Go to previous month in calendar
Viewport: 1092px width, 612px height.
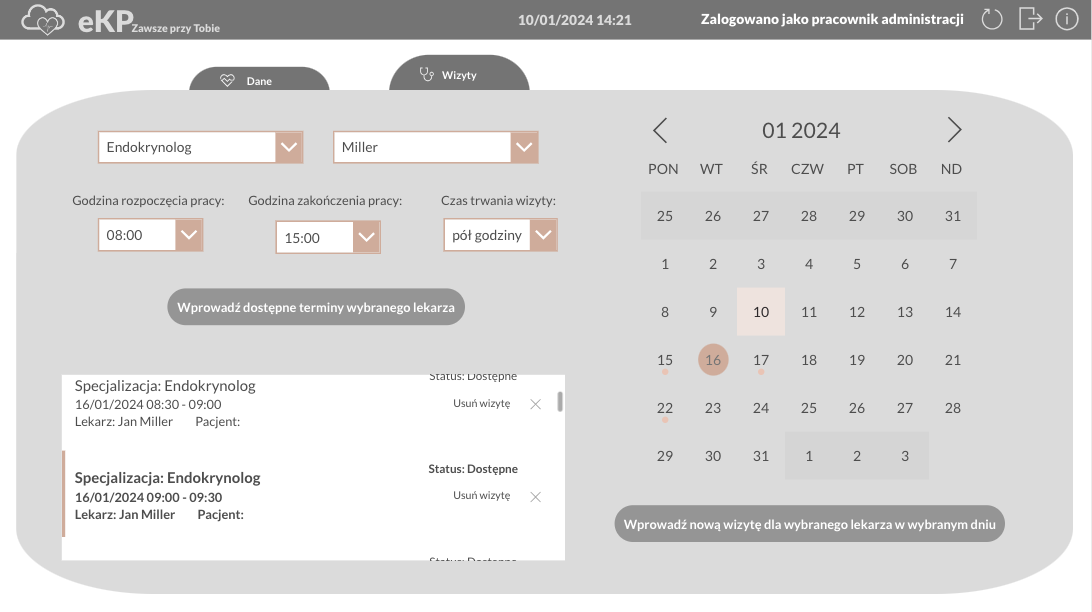pos(660,130)
